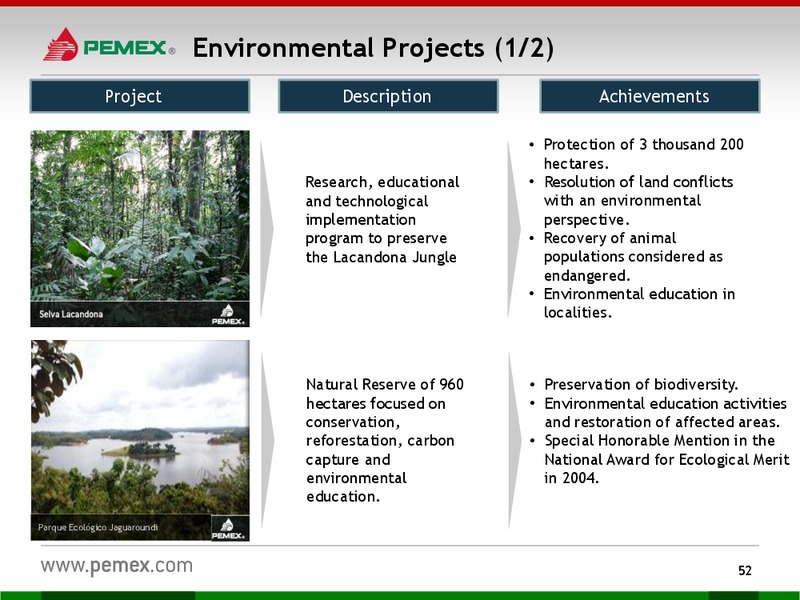This screenshot has width=800, height=600.
Task: Open the www.pemex.com link
Action: pyautogui.click(x=117, y=566)
